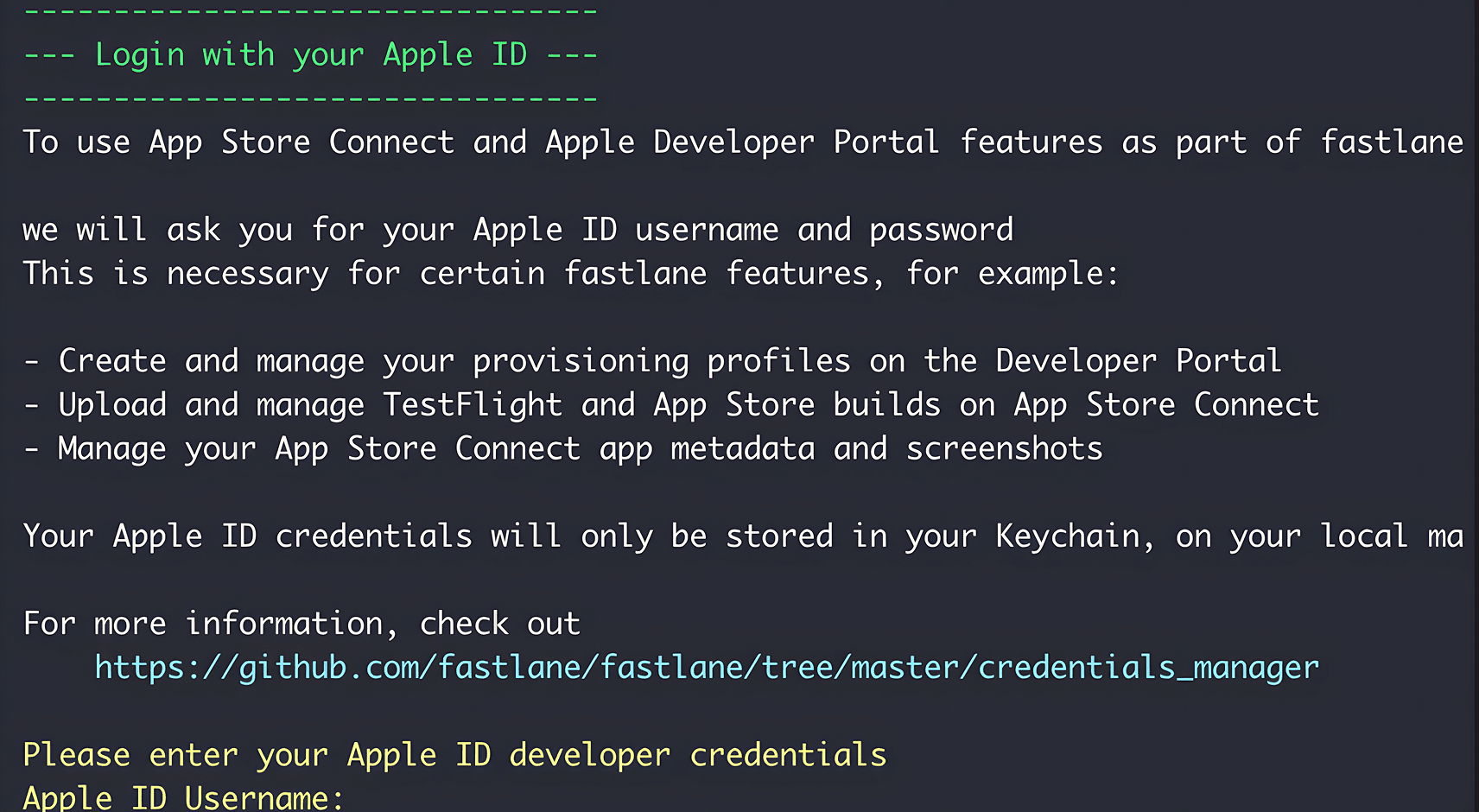
Task: Select the provisioning profiles bullet line
Action: pos(654,360)
